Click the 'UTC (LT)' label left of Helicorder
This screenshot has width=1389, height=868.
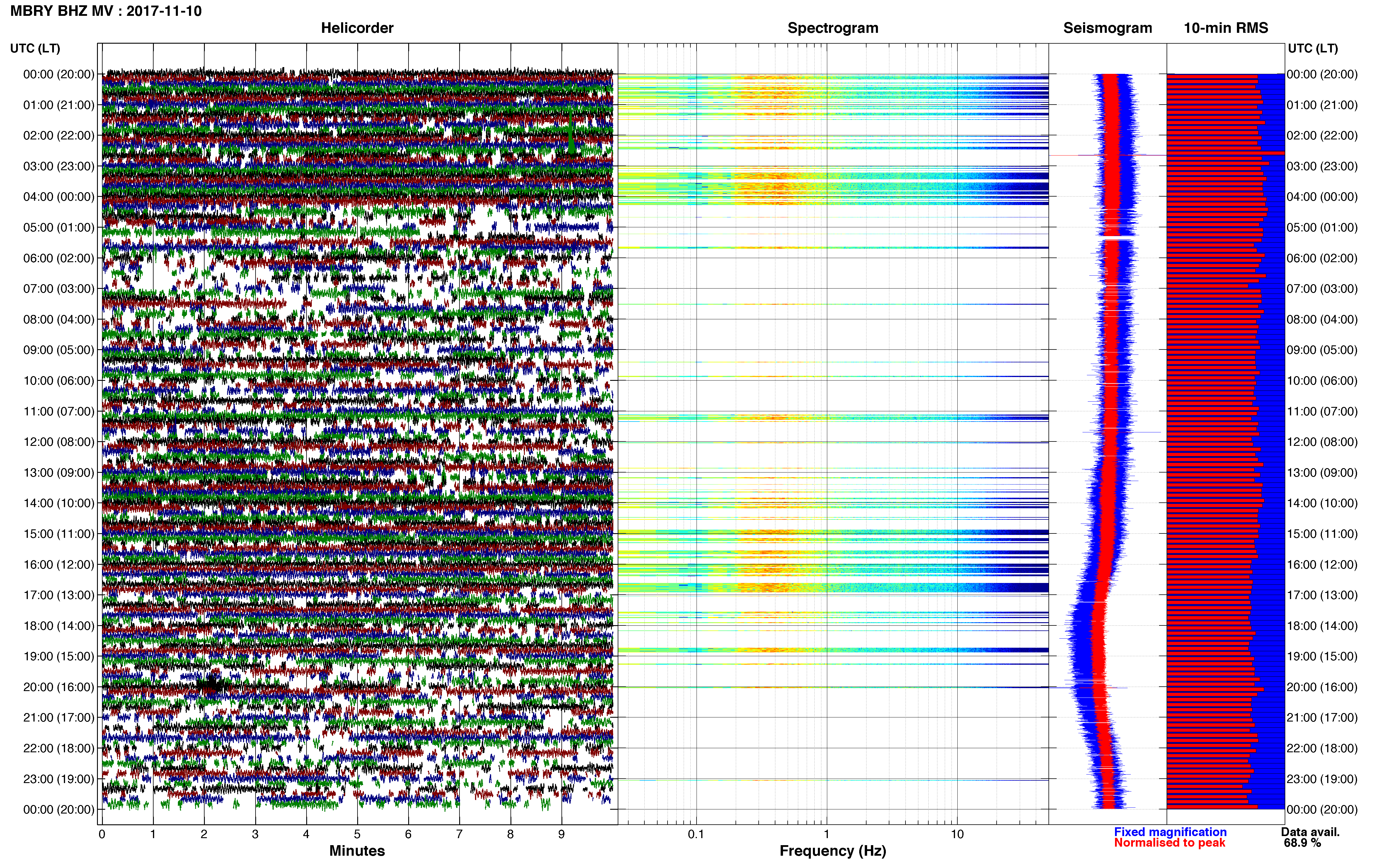point(35,48)
